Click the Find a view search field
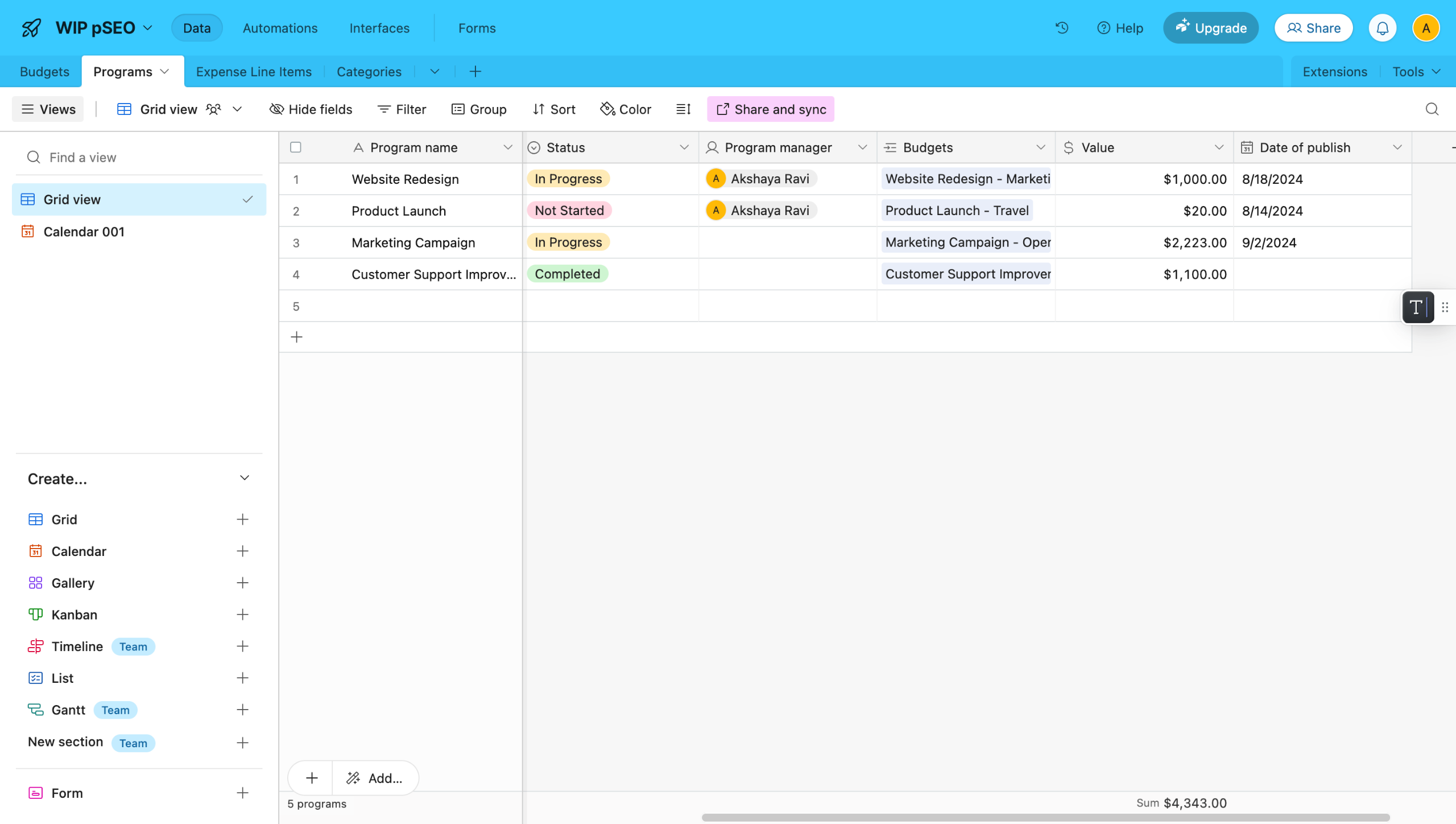 coord(139,157)
